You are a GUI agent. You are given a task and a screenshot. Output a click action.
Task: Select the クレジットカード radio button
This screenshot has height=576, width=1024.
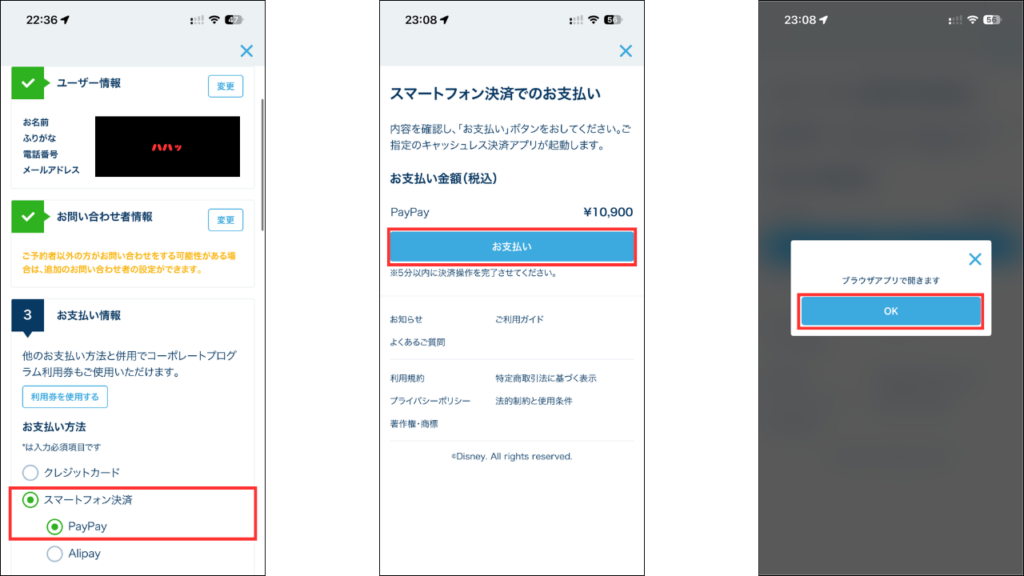pyautogui.click(x=31, y=472)
